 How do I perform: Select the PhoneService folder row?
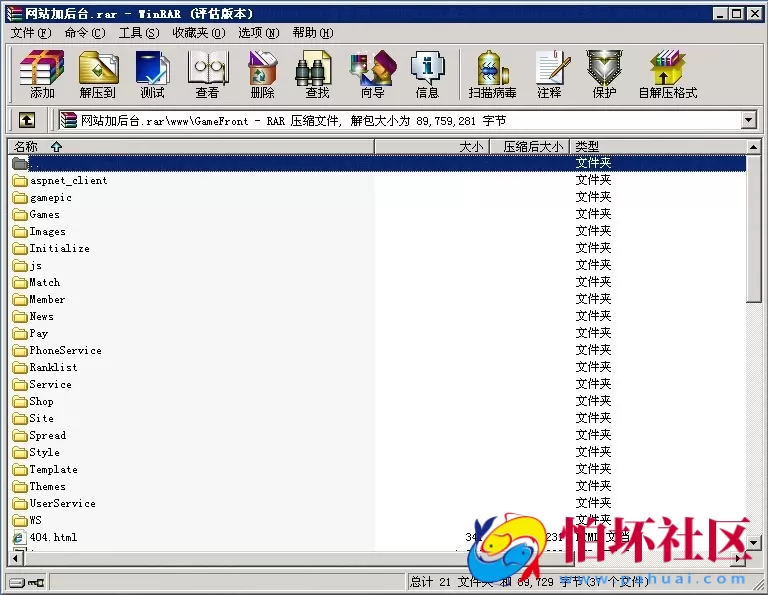[x=377, y=350]
